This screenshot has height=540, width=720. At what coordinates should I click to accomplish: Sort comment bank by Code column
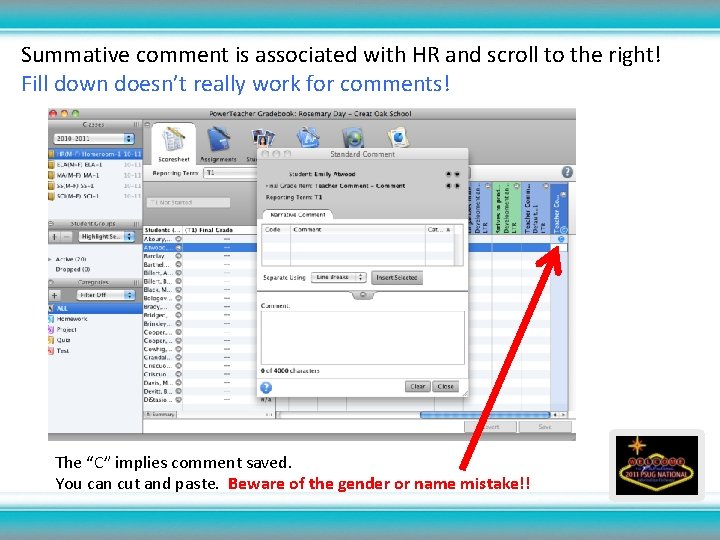pyautogui.click(x=276, y=229)
